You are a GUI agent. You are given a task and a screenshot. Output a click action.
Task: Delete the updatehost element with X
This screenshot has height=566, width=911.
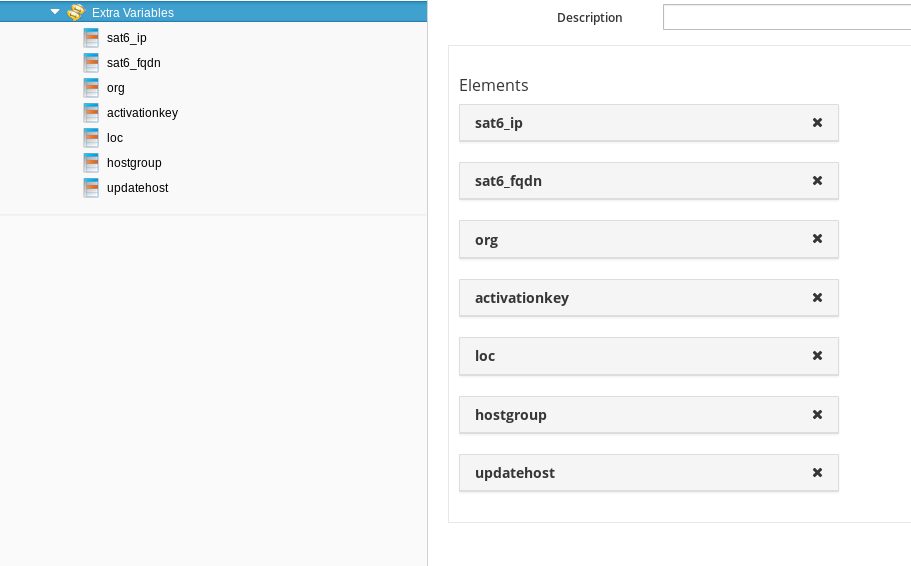point(817,472)
